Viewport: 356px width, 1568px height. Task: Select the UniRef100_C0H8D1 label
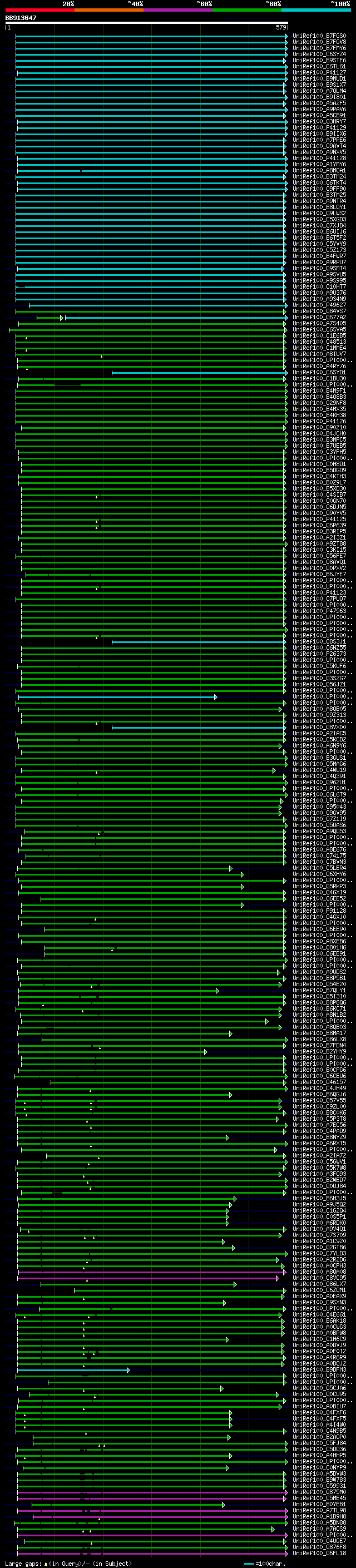pyautogui.click(x=319, y=464)
